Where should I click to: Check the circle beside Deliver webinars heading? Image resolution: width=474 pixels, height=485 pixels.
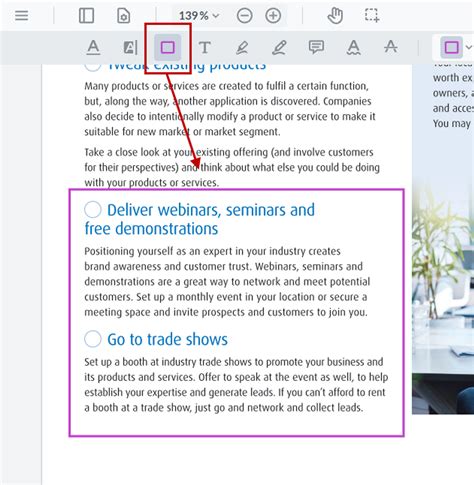pyautogui.click(x=93, y=209)
